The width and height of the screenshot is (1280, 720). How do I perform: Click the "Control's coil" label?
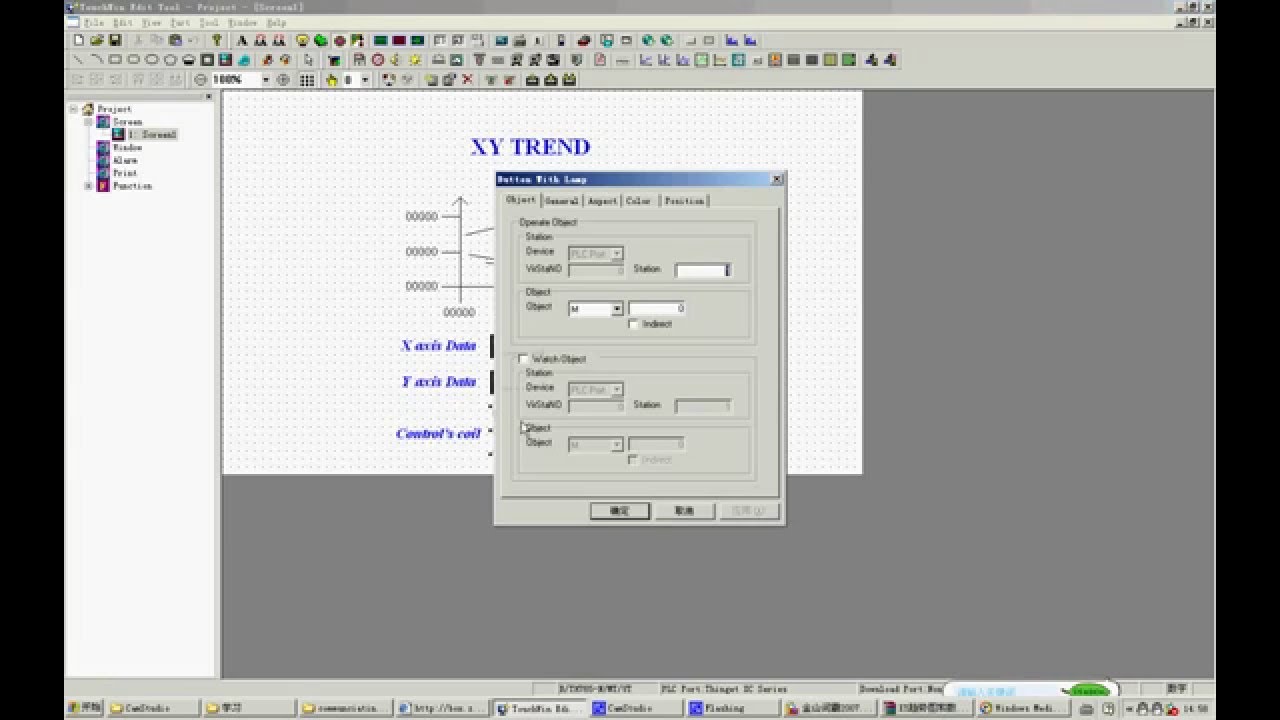(439, 434)
